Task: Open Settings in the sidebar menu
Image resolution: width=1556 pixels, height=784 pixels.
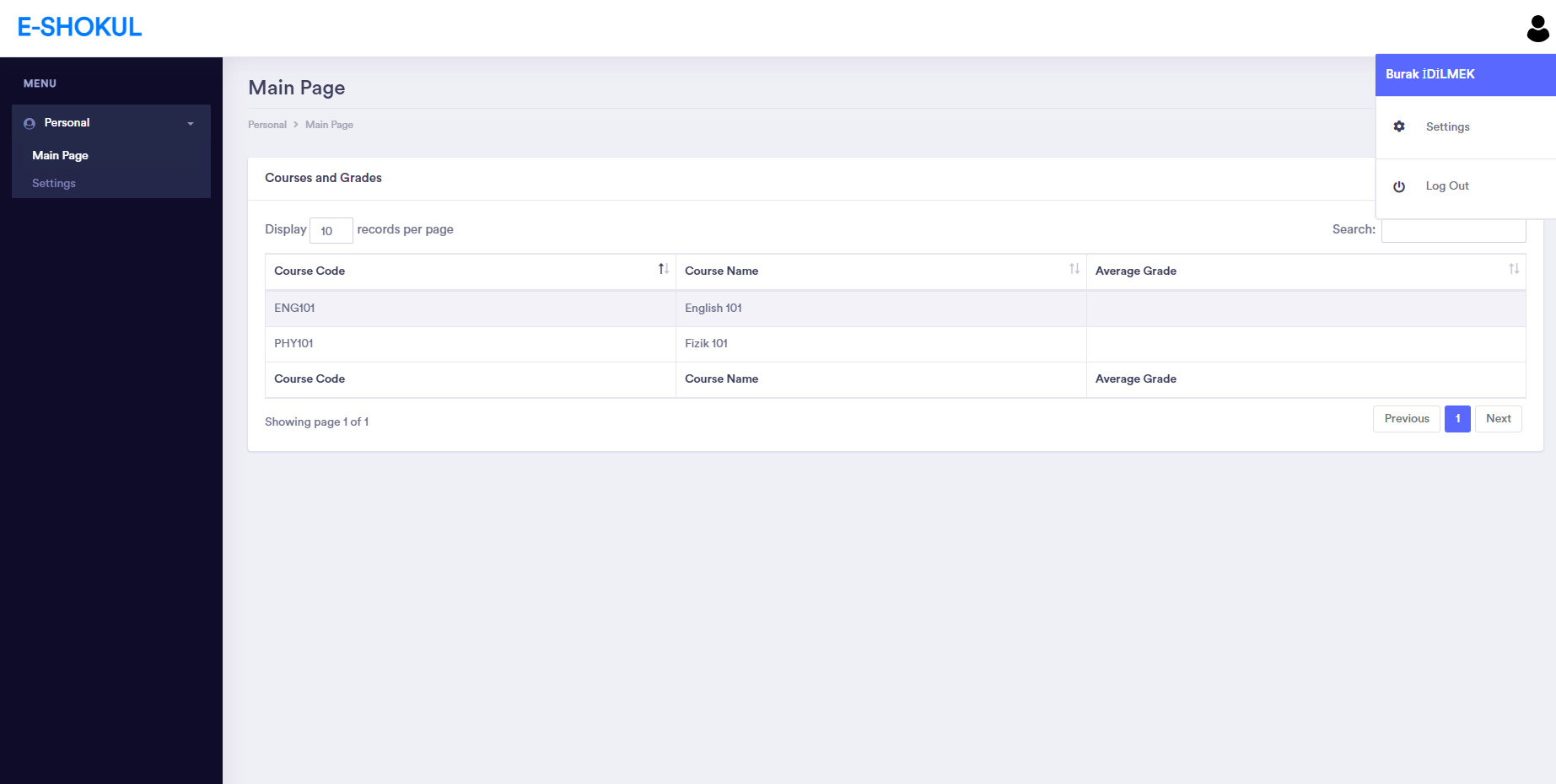Action: (x=54, y=183)
